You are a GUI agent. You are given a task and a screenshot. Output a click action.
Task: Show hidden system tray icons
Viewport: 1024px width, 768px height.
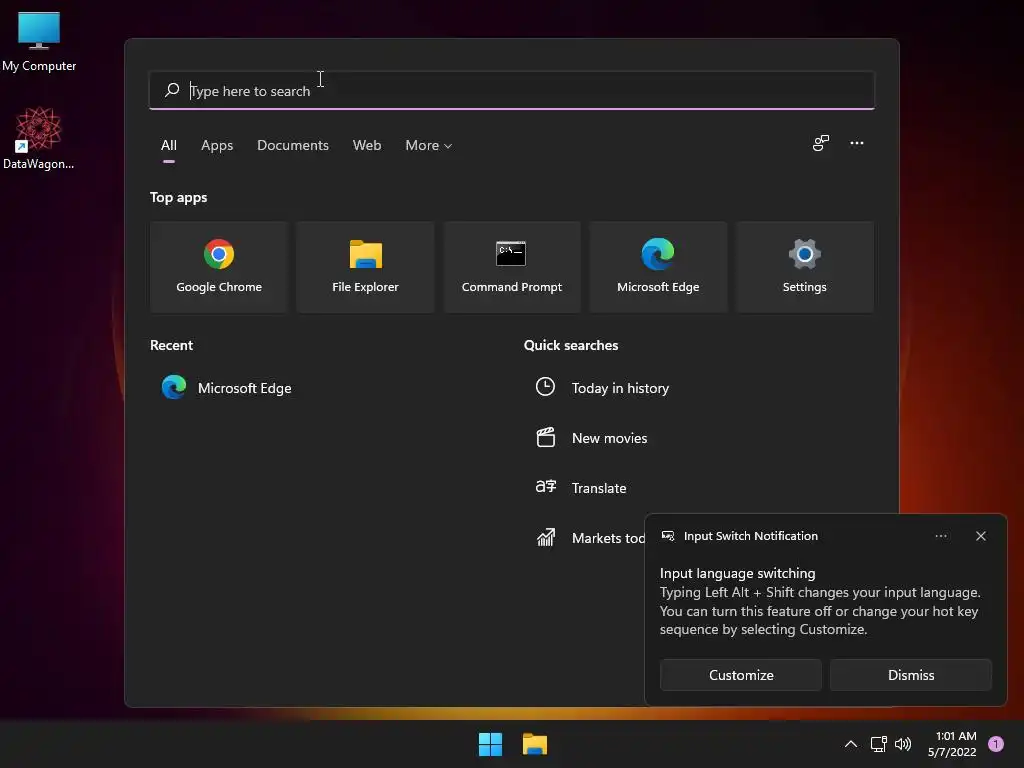pos(850,744)
